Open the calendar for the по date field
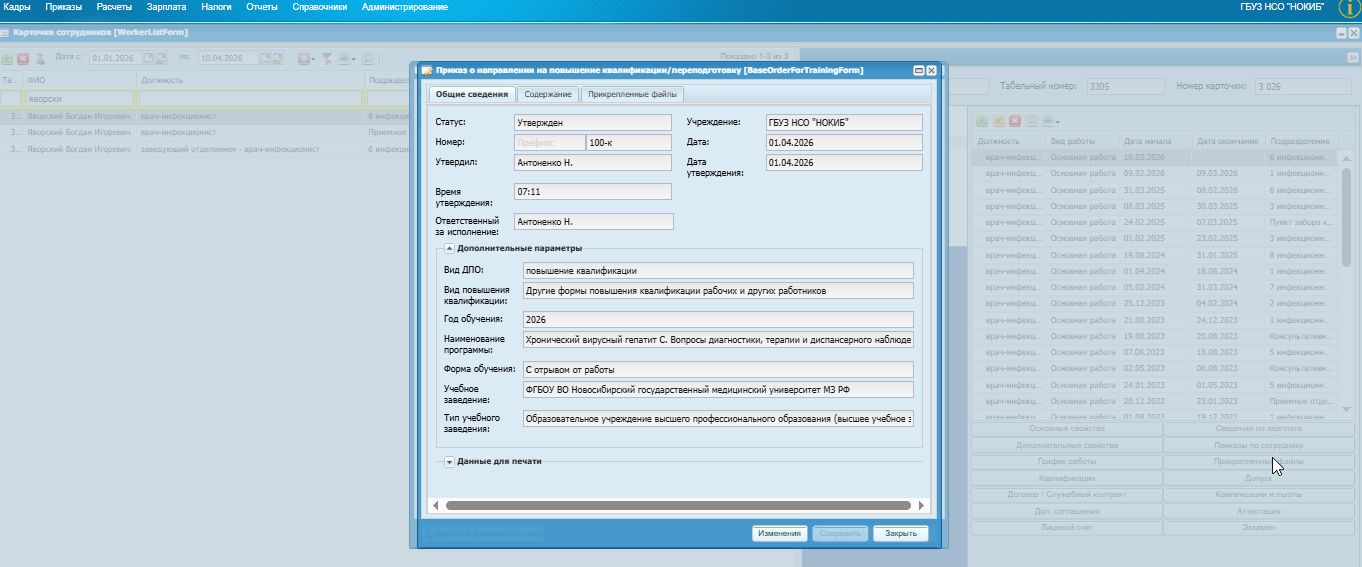The width and height of the screenshot is (1362, 567). click(264, 58)
